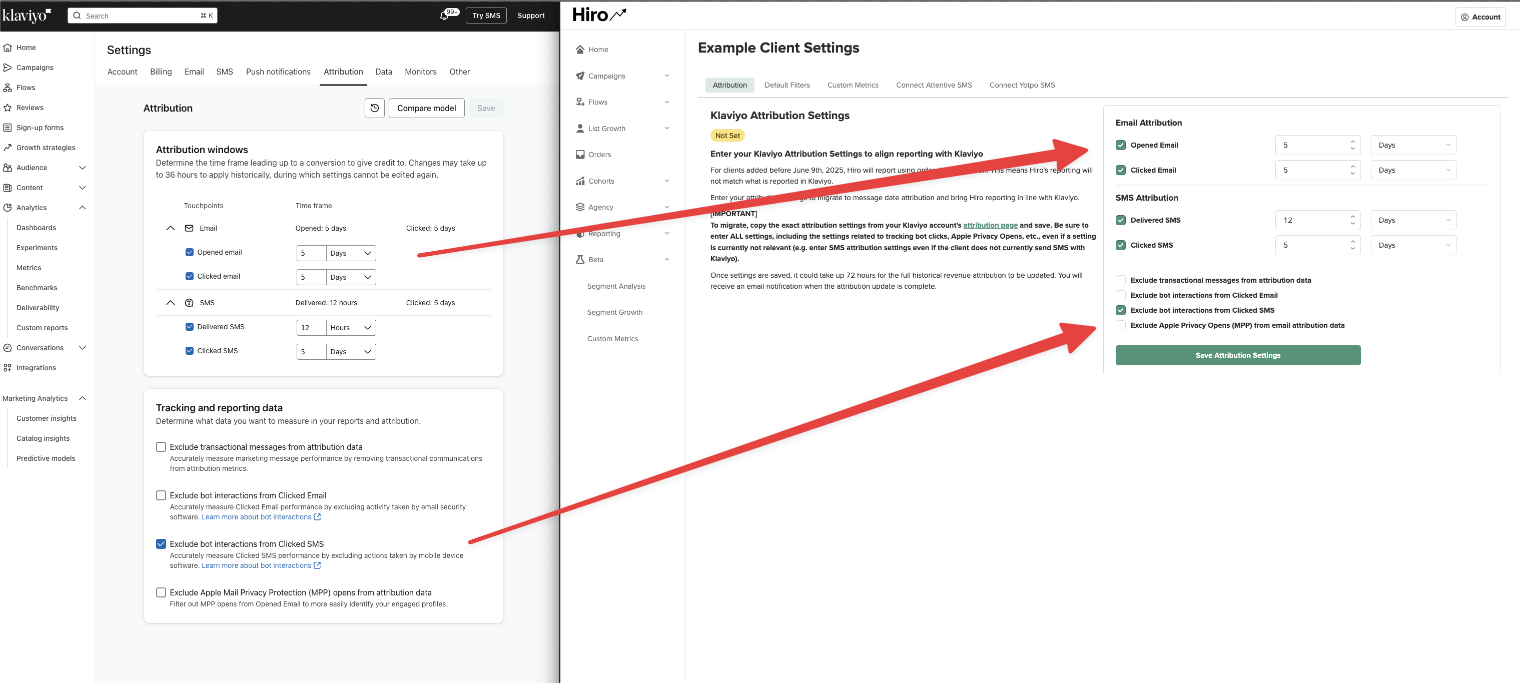Toggle Hiro Delivered SMS checkbox

click(x=1121, y=220)
